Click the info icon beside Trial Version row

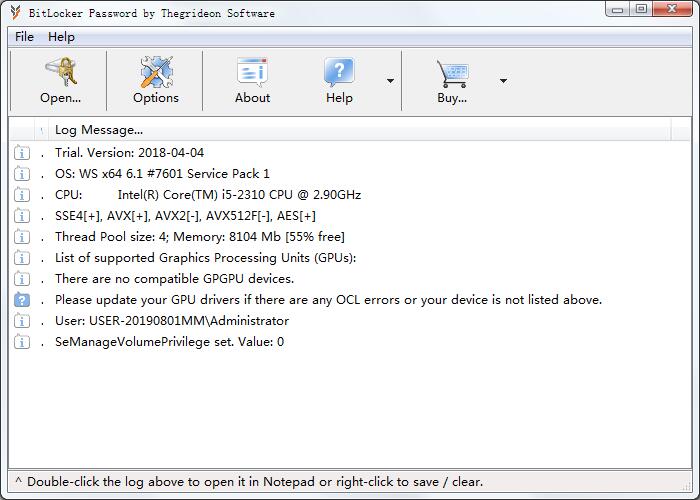22,153
